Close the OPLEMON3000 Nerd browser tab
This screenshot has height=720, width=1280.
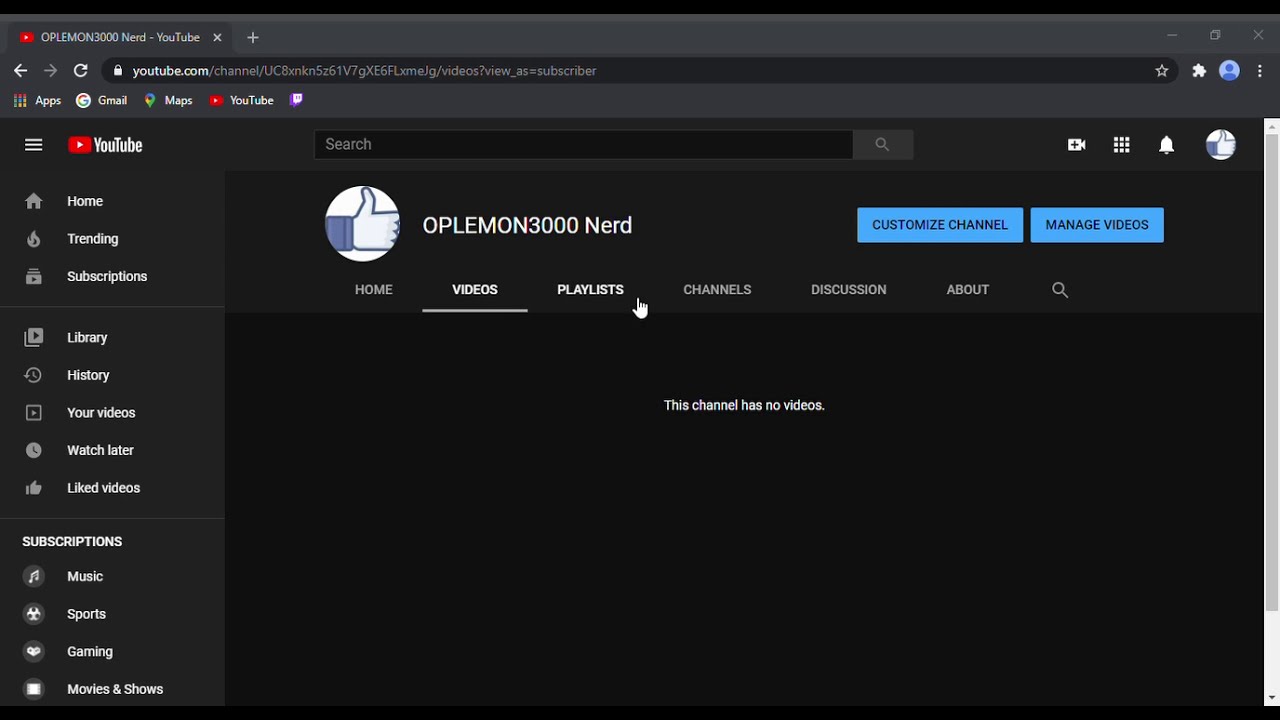tap(217, 38)
